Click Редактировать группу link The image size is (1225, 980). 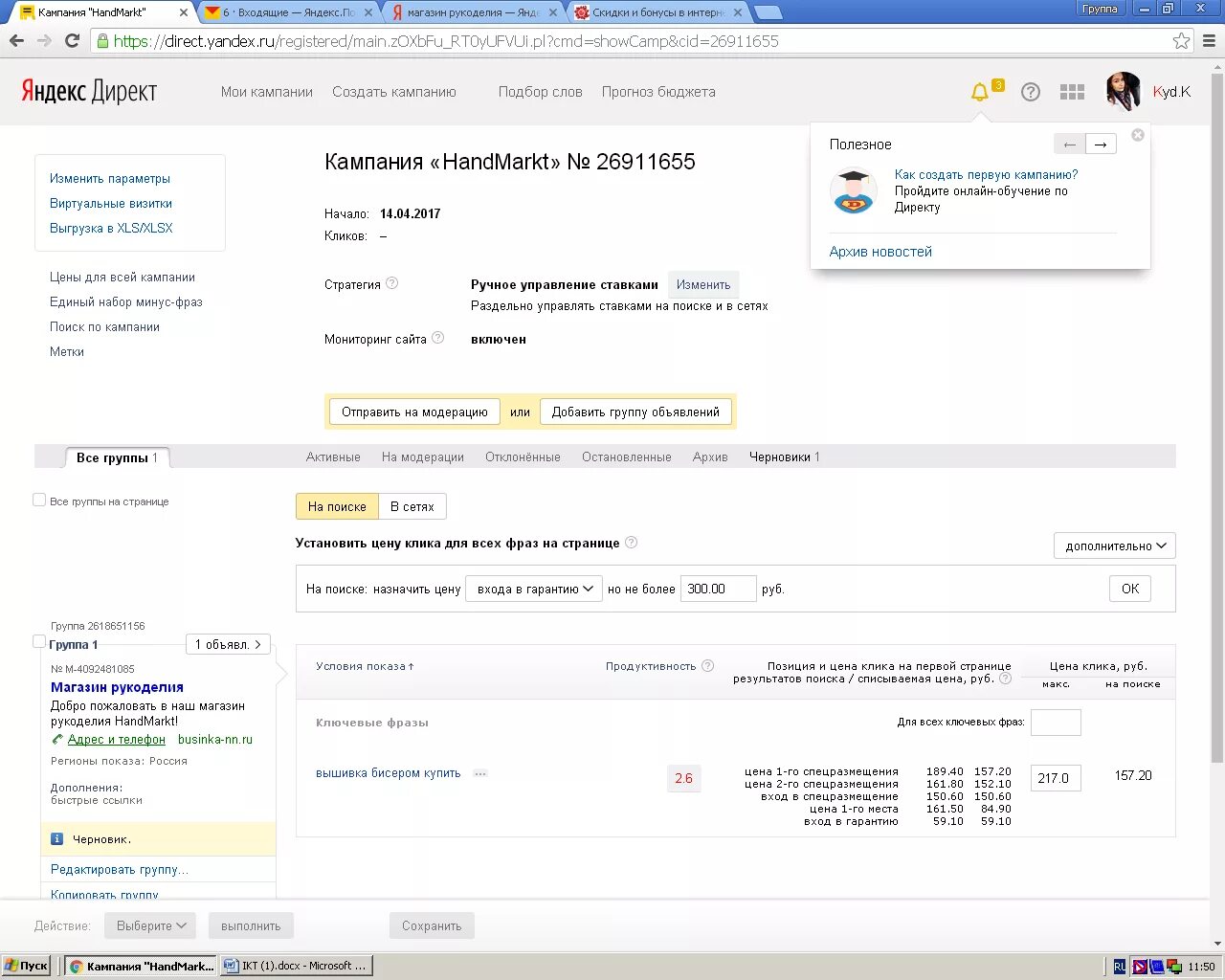(x=120, y=869)
